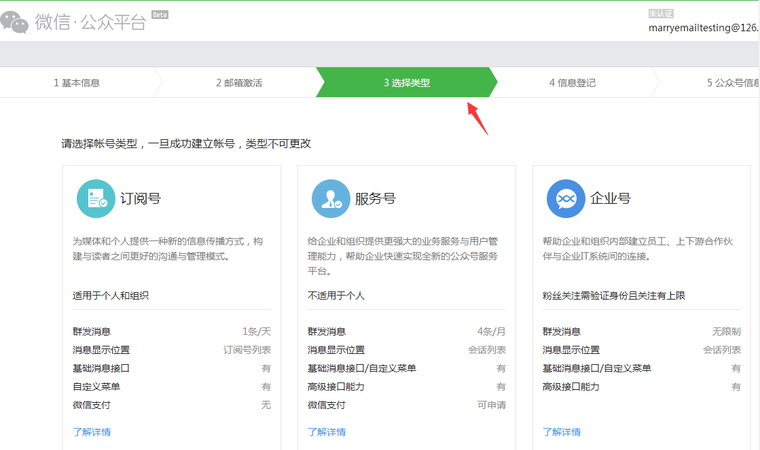Click the marryemailtesting@126 account email

pos(704,28)
